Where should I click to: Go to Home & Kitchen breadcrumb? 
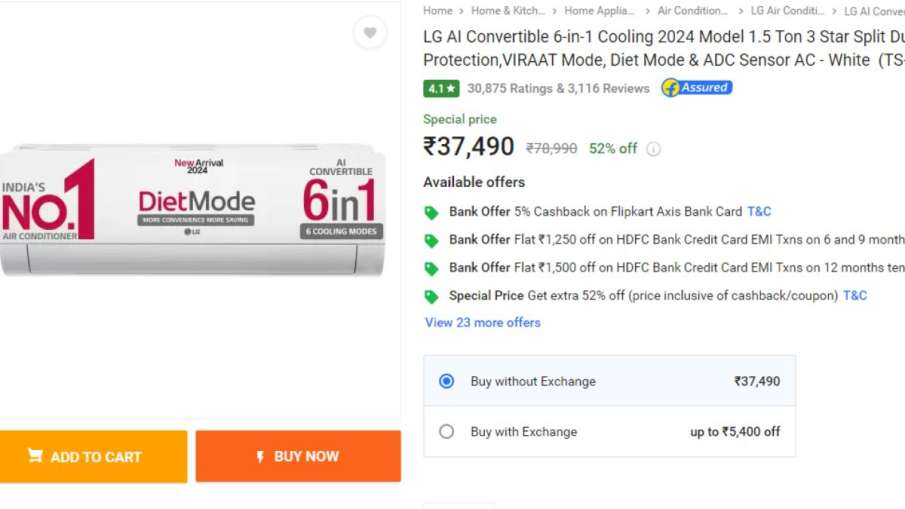pyautogui.click(x=508, y=11)
